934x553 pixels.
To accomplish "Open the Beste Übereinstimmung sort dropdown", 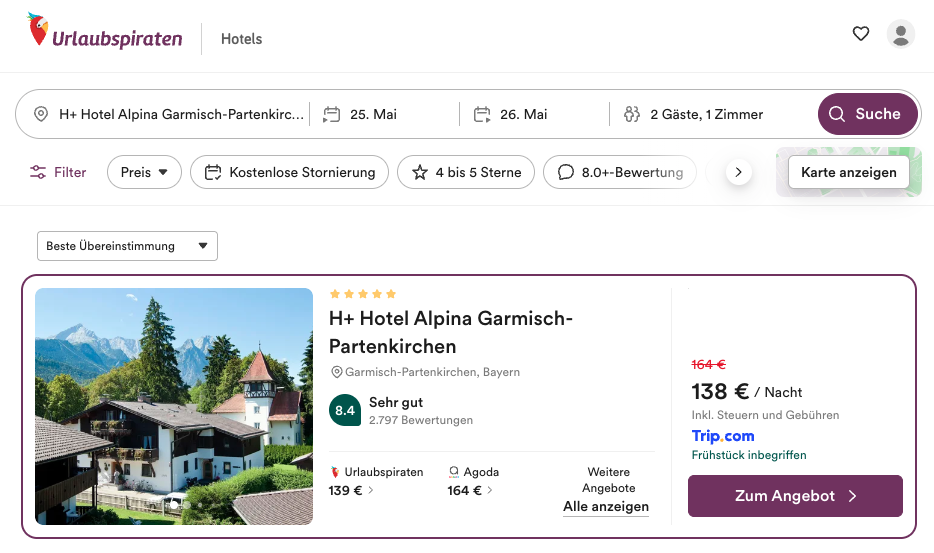I will (x=127, y=246).
